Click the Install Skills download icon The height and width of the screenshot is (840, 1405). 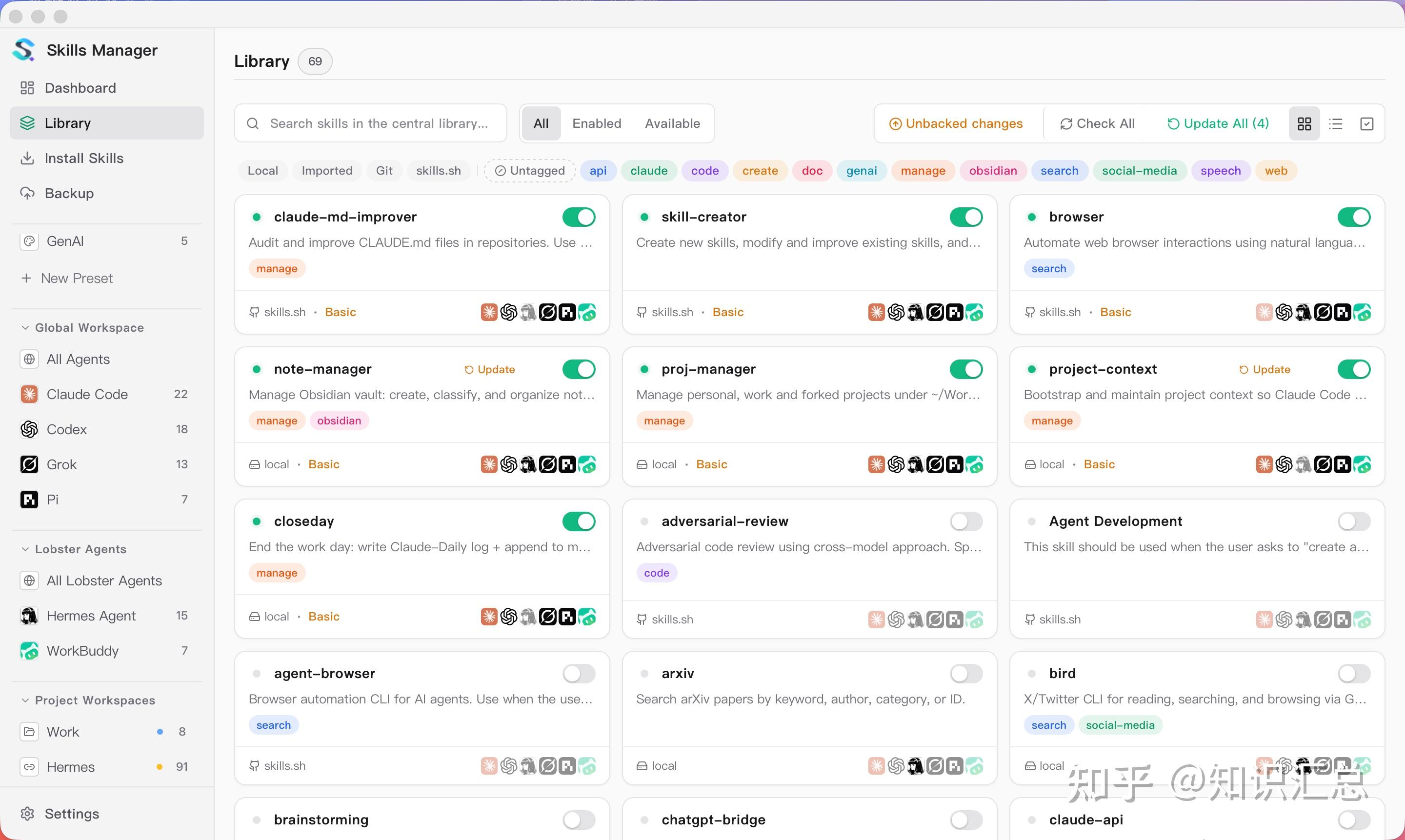[27, 158]
